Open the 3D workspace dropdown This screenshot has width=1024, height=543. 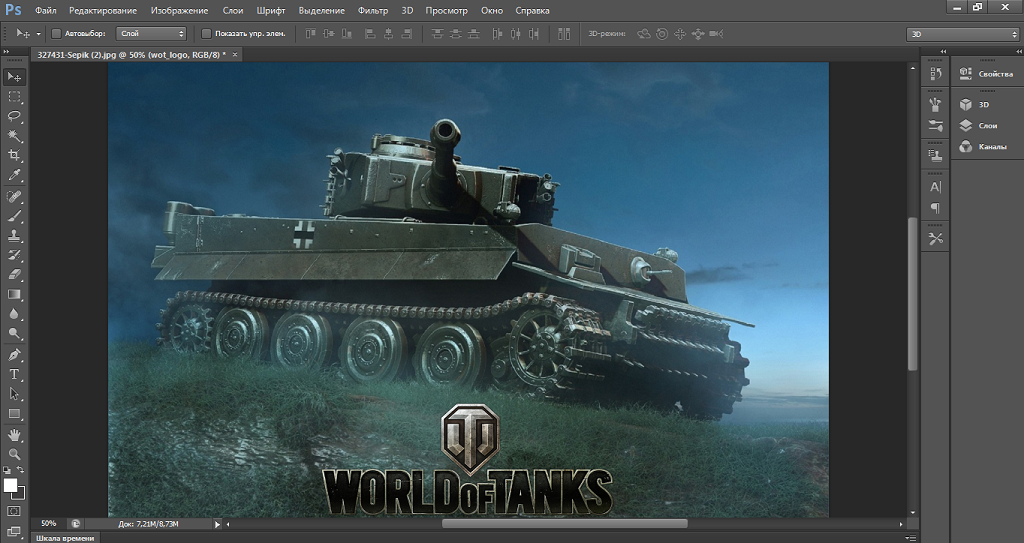coord(963,34)
